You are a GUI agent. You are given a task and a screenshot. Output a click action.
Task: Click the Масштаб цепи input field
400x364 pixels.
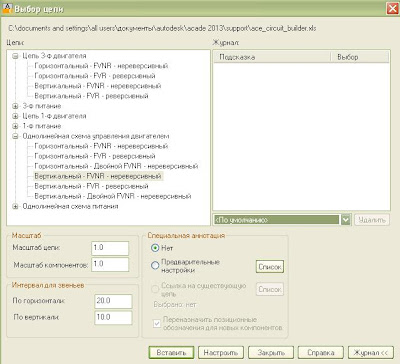(x=110, y=248)
